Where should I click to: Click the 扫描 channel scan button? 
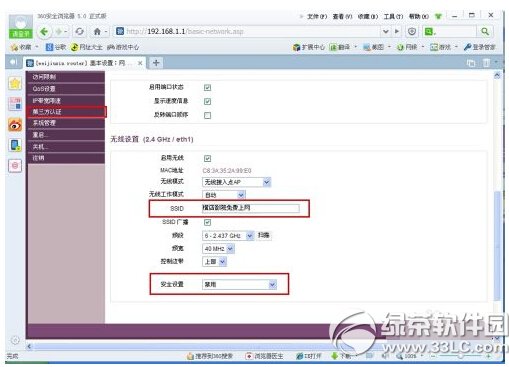[x=264, y=235]
